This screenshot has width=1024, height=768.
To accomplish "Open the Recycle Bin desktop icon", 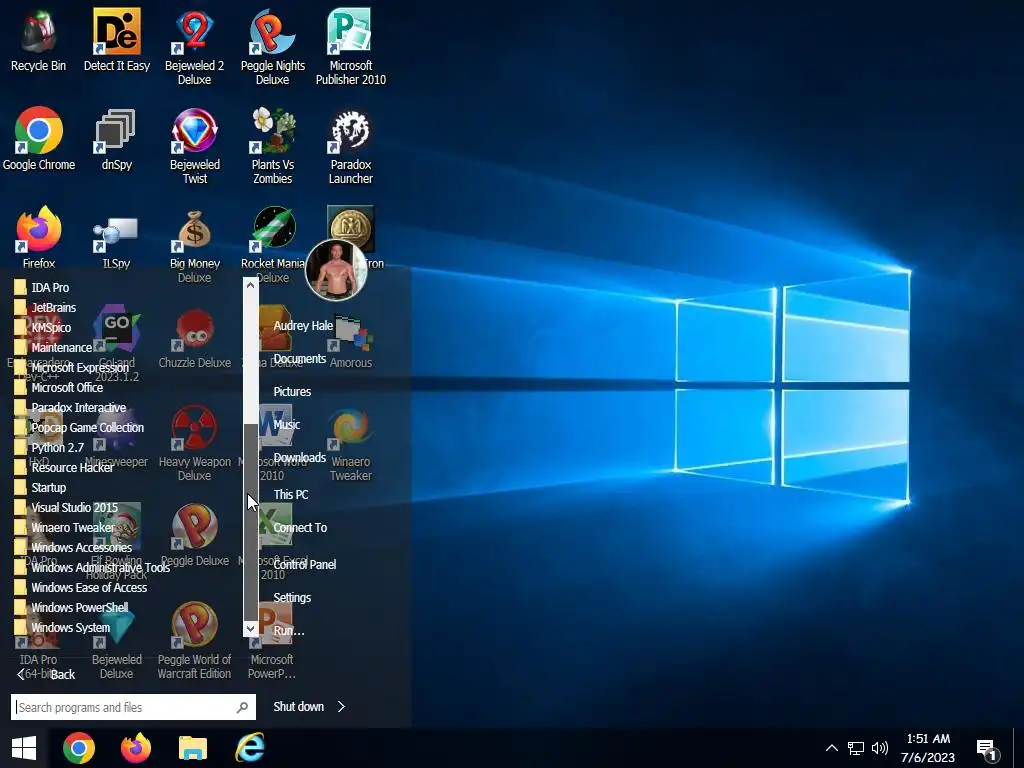I will [x=39, y=40].
